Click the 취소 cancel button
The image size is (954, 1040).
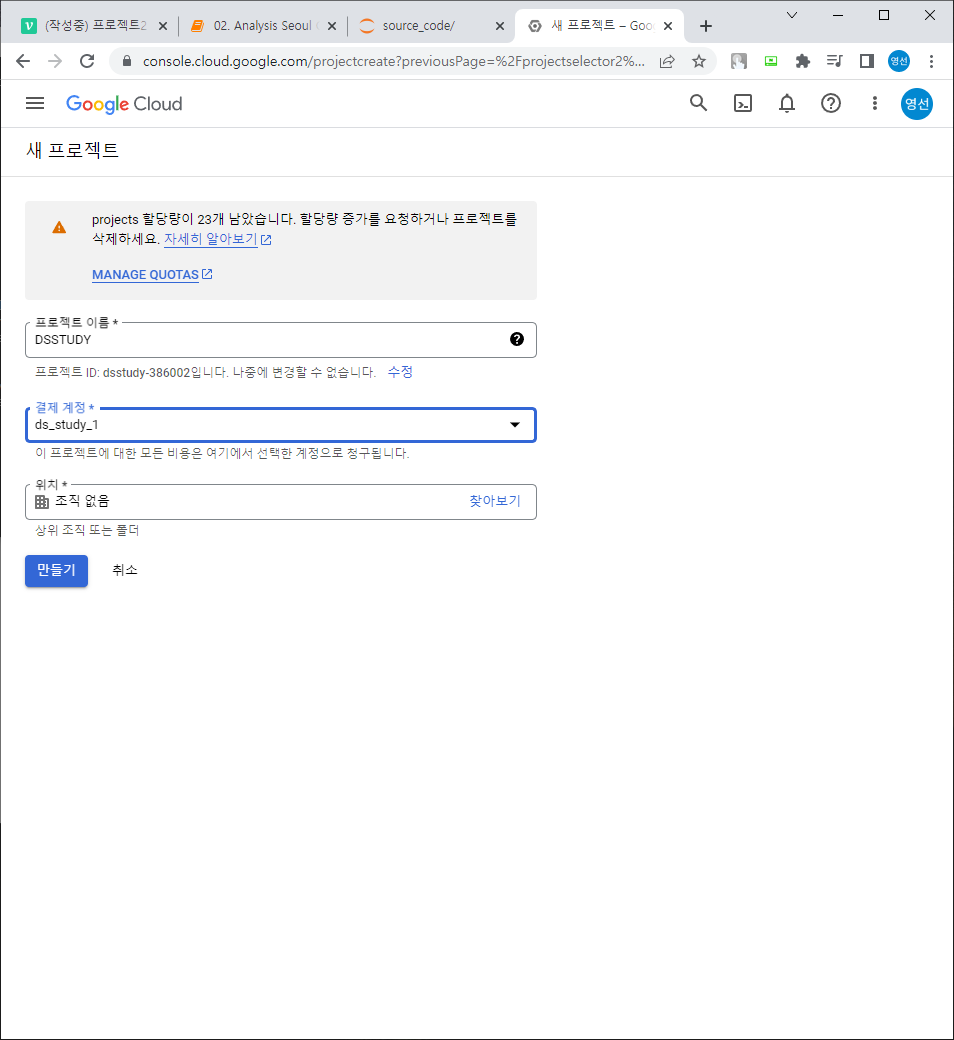[x=125, y=570]
